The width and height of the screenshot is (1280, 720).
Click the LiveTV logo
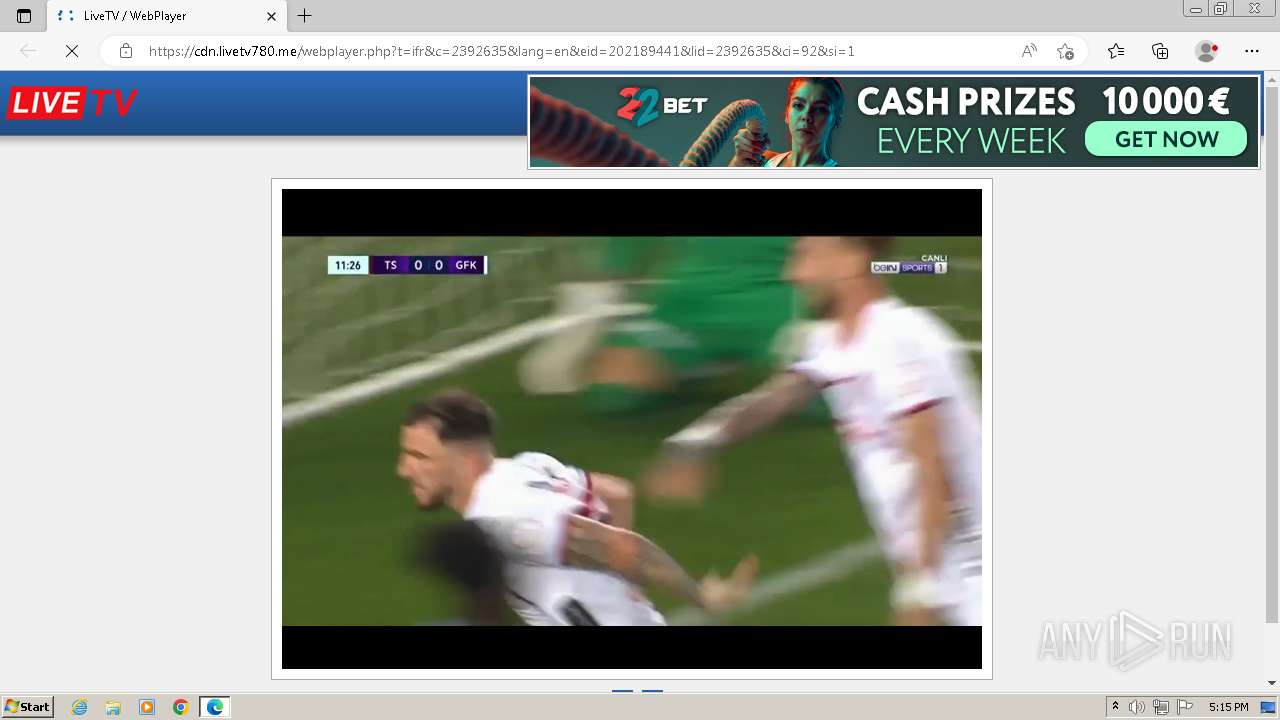72,103
